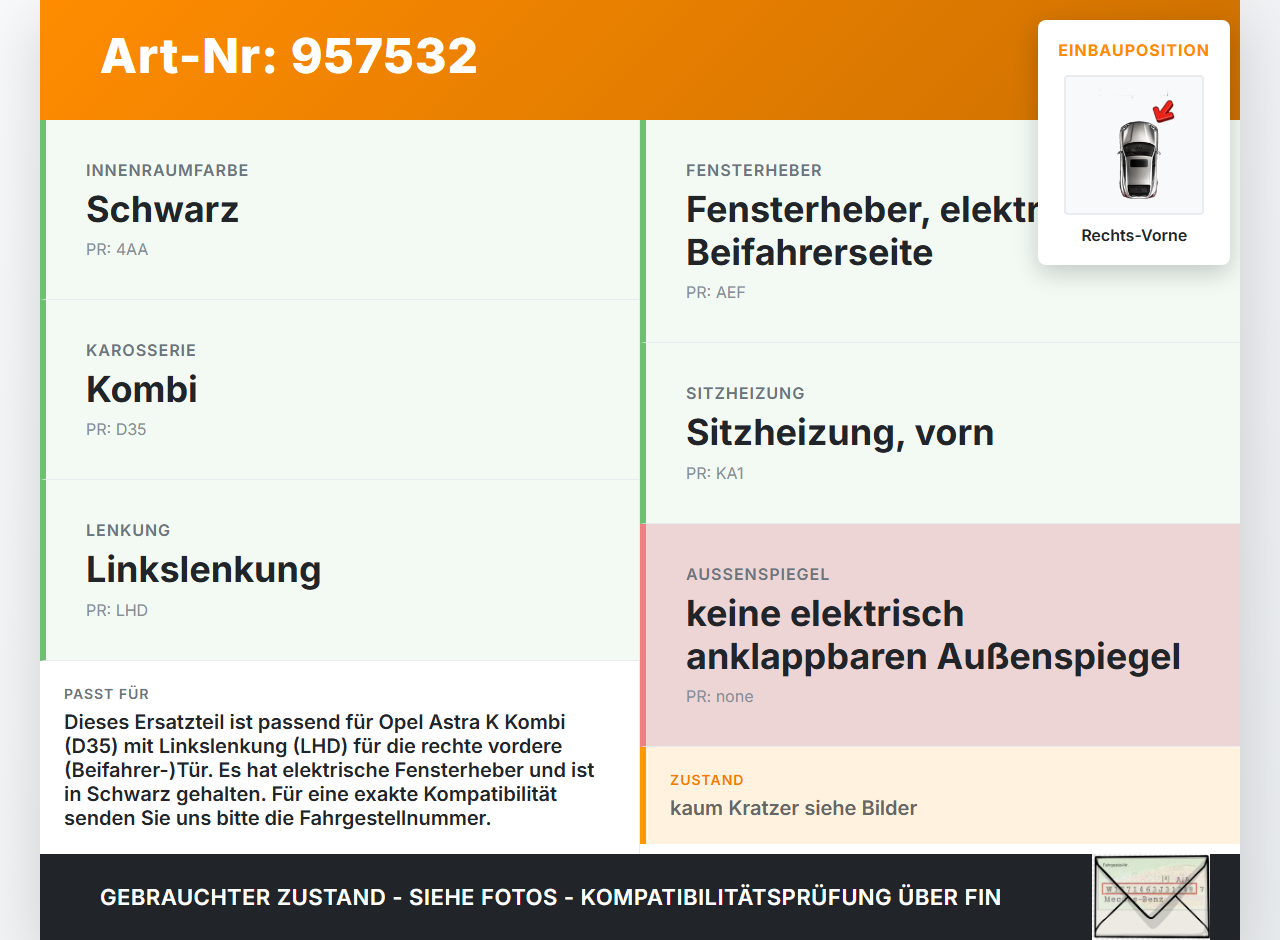Click the KOMPATIBILITÄTSPRÜFUNG ÜBER FIN banner text
Image resolution: width=1280 pixels, height=940 pixels.
click(550, 897)
